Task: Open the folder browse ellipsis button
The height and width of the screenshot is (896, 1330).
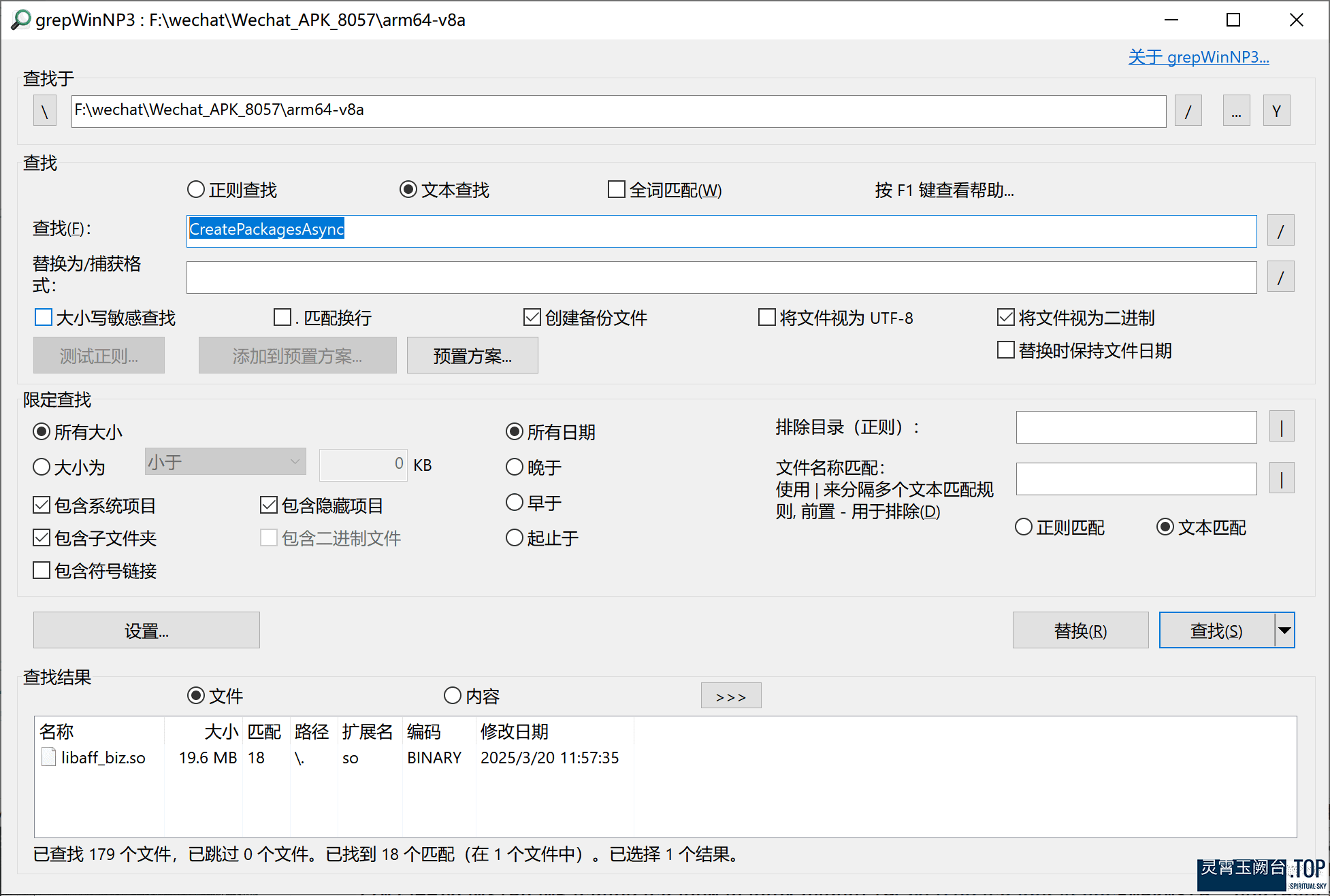Action: 1236,111
